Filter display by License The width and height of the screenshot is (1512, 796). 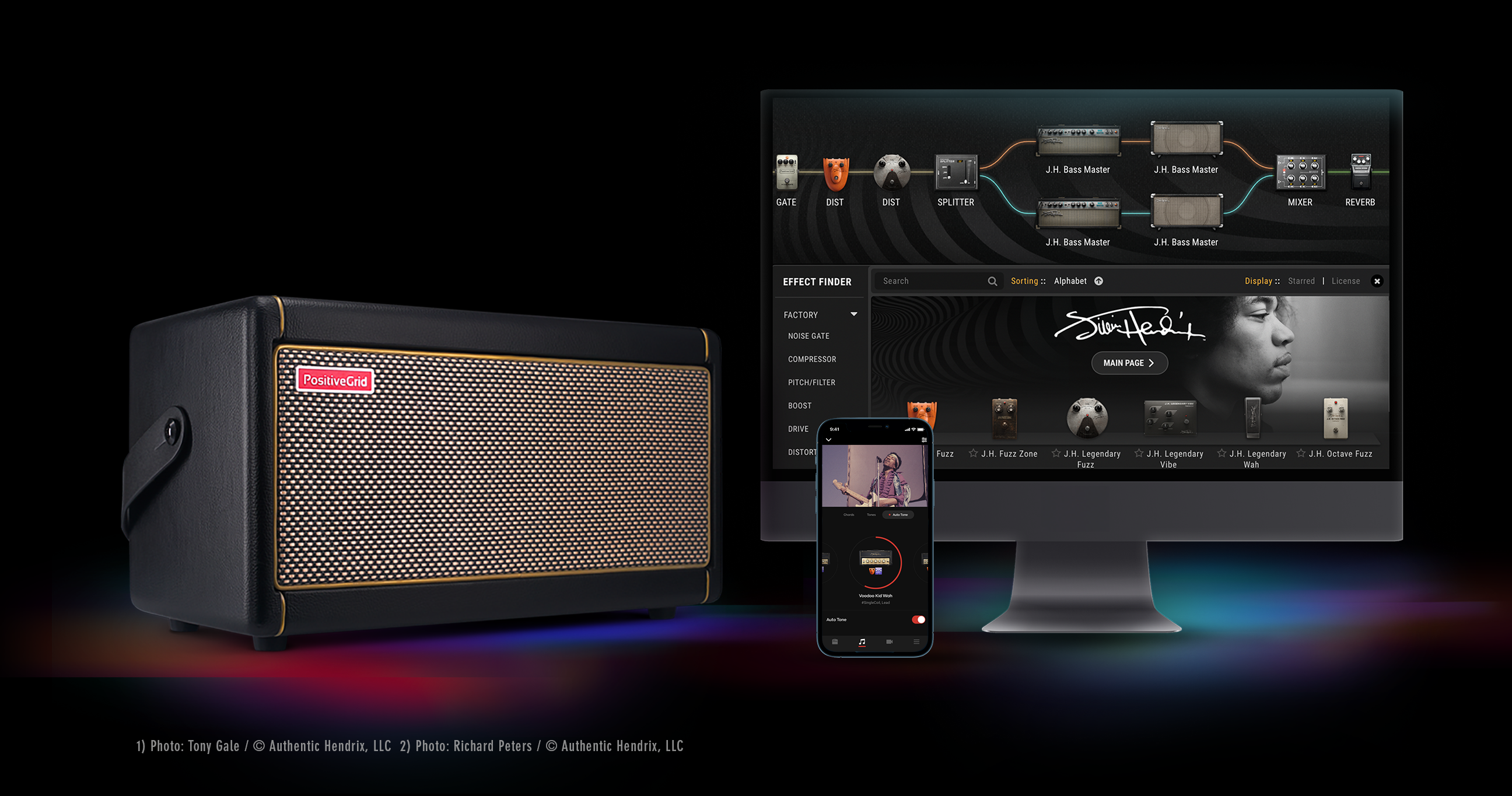[1345, 281]
